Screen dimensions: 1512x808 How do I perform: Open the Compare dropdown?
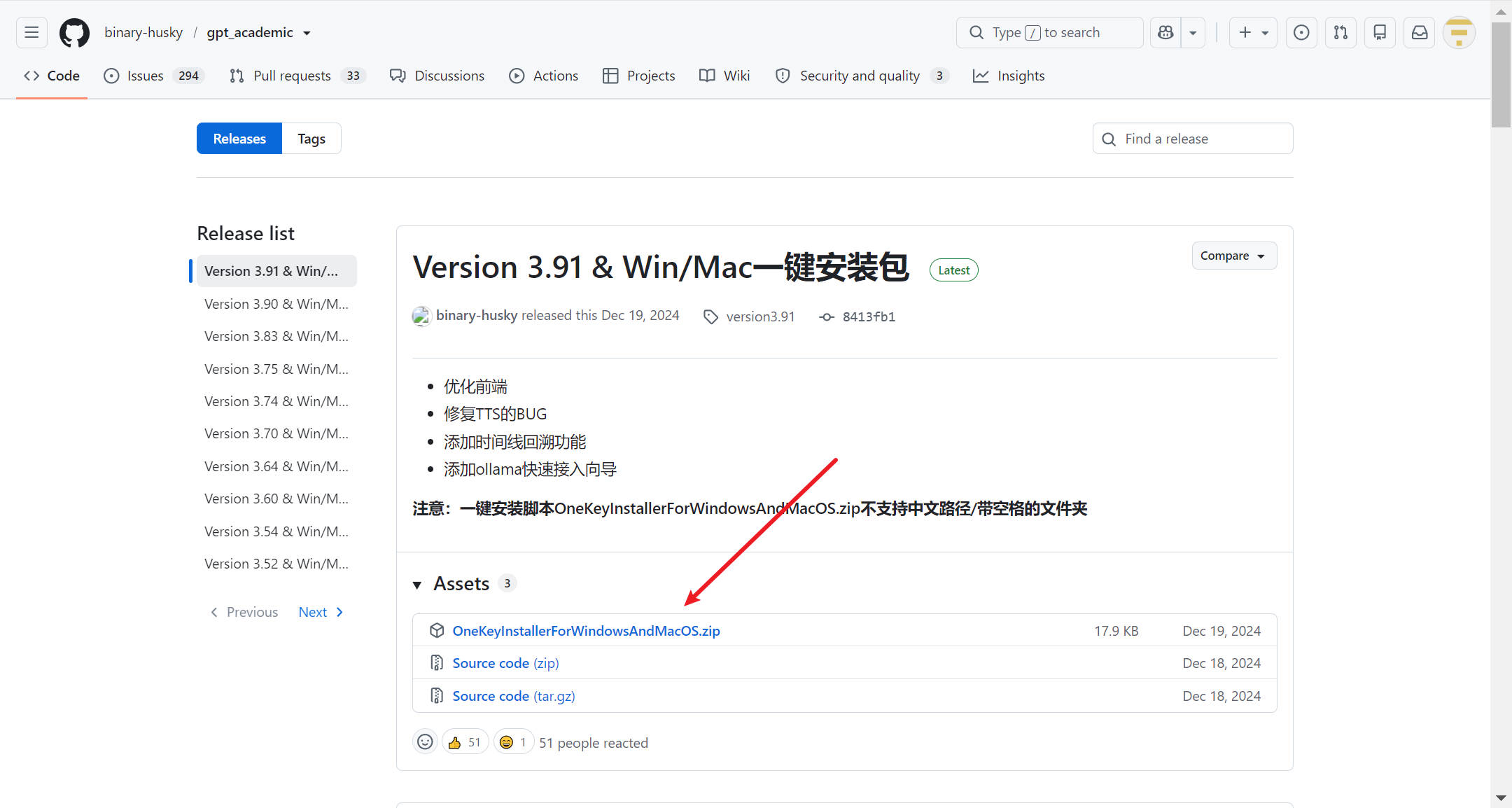pos(1234,256)
